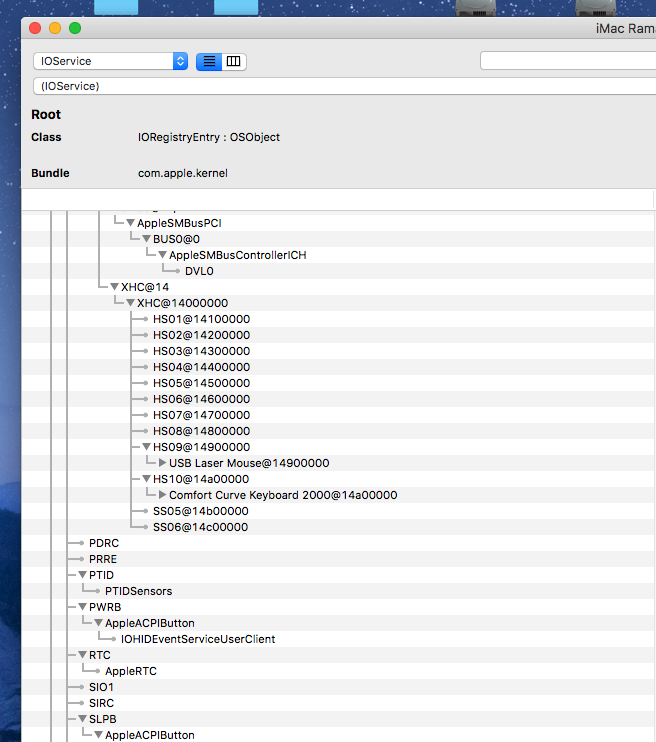The width and height of the screenshot is (656, 742).
Task: Collapse AppleACPIButton under PWRB
Action: click(x=98, y=623)
